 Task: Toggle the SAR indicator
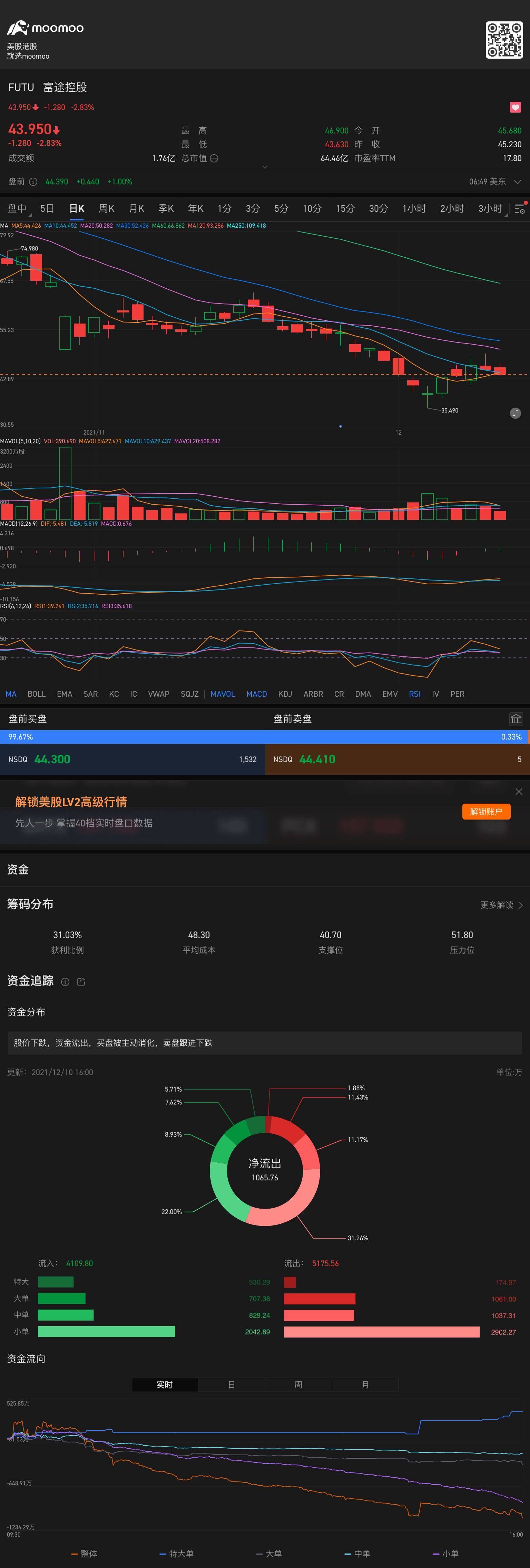(x=90, y=694)
